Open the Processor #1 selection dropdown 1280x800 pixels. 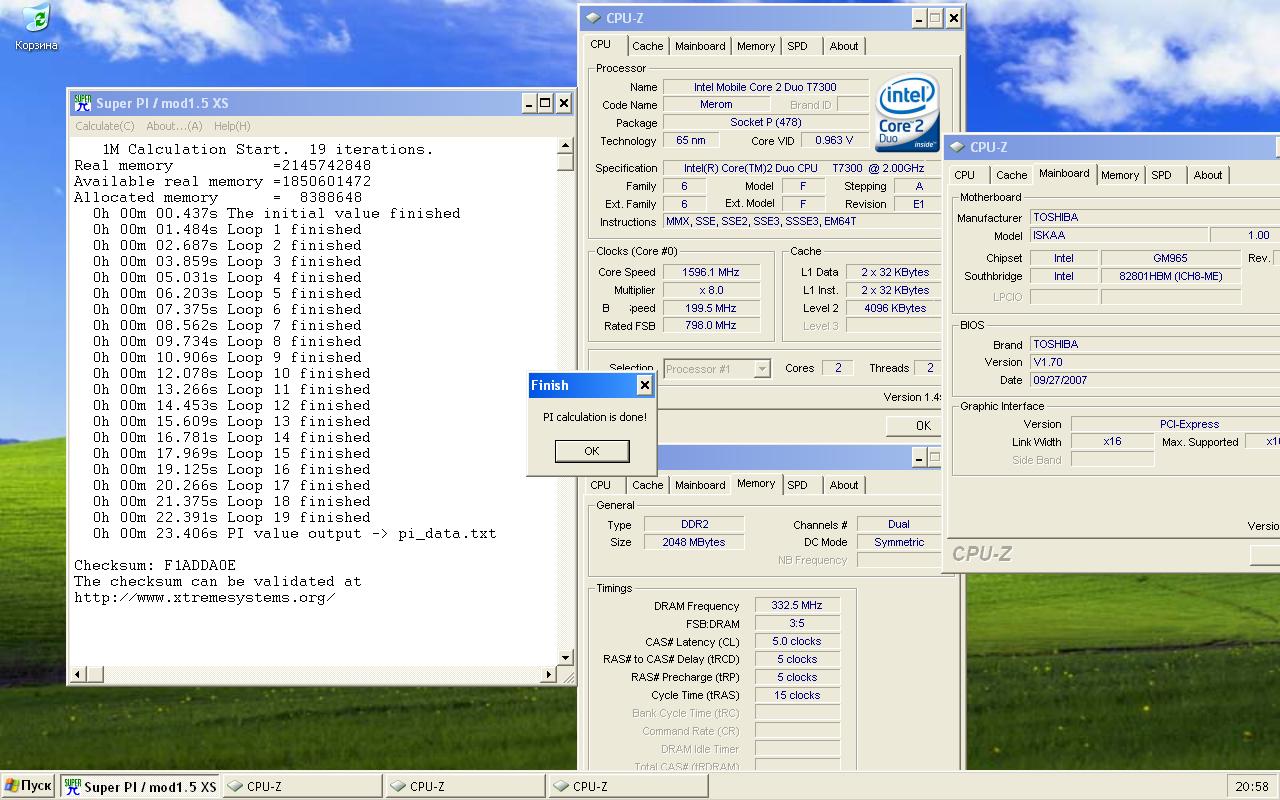pyautogui.click(x=717, y=369)
